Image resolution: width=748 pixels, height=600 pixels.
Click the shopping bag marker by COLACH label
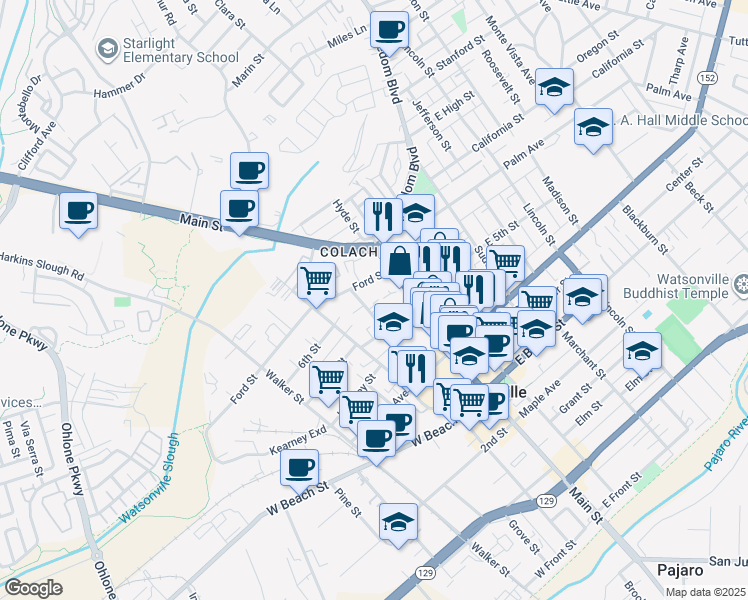pos(399,261)
